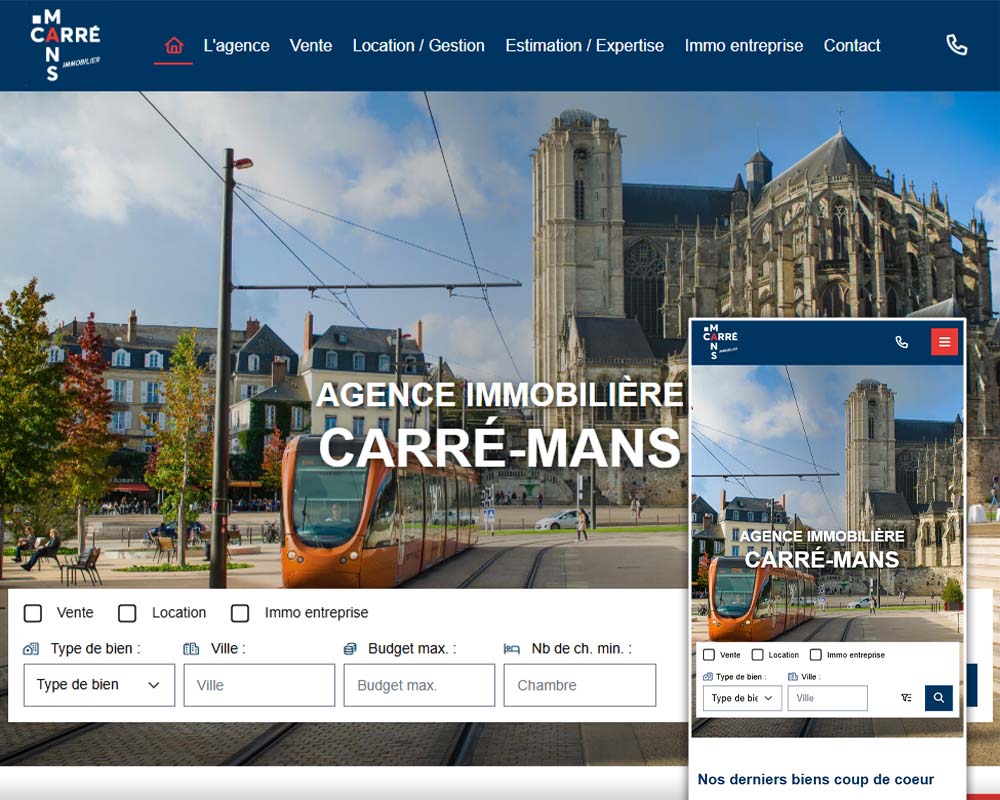This screenshot has height=800, width=1000.
Task: Click the 'Nb de ch. min. :' field label
Action: click(x=582, y=649)
